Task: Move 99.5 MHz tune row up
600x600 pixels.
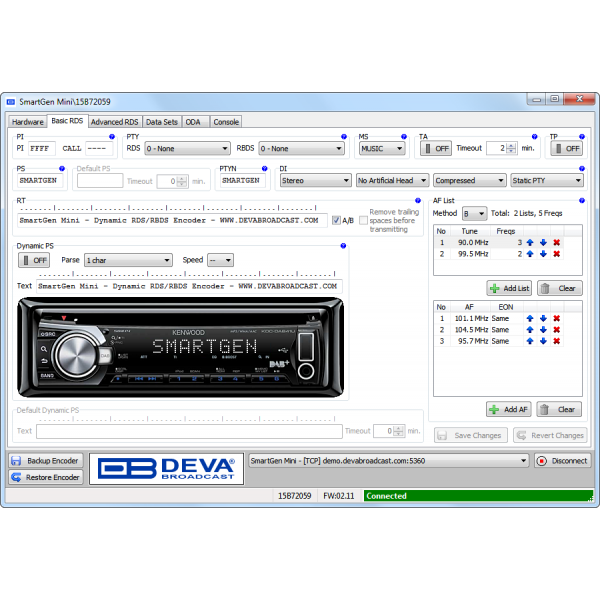Action: tap(530, 254)
